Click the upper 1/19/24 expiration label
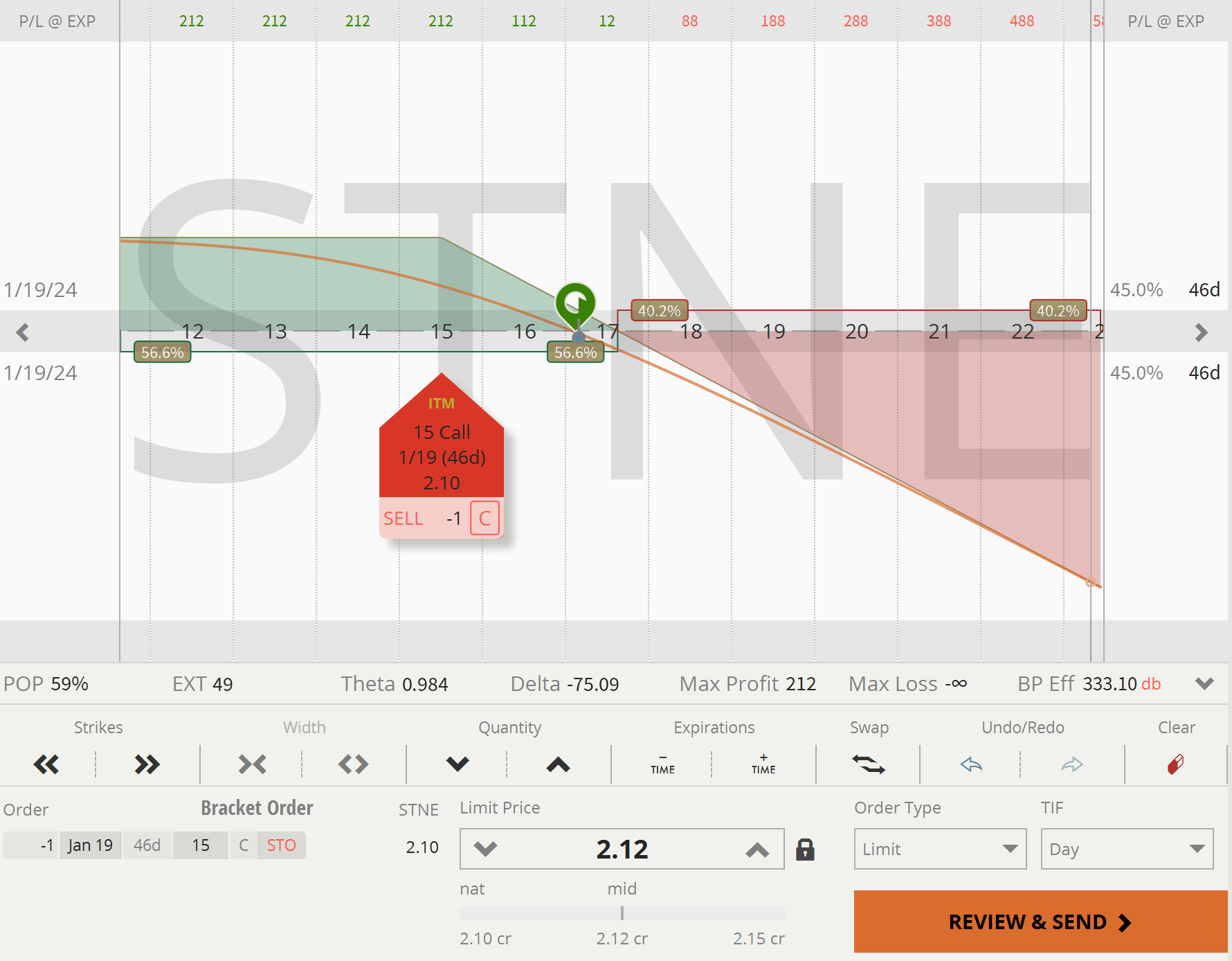 click(x=40, y=289)
